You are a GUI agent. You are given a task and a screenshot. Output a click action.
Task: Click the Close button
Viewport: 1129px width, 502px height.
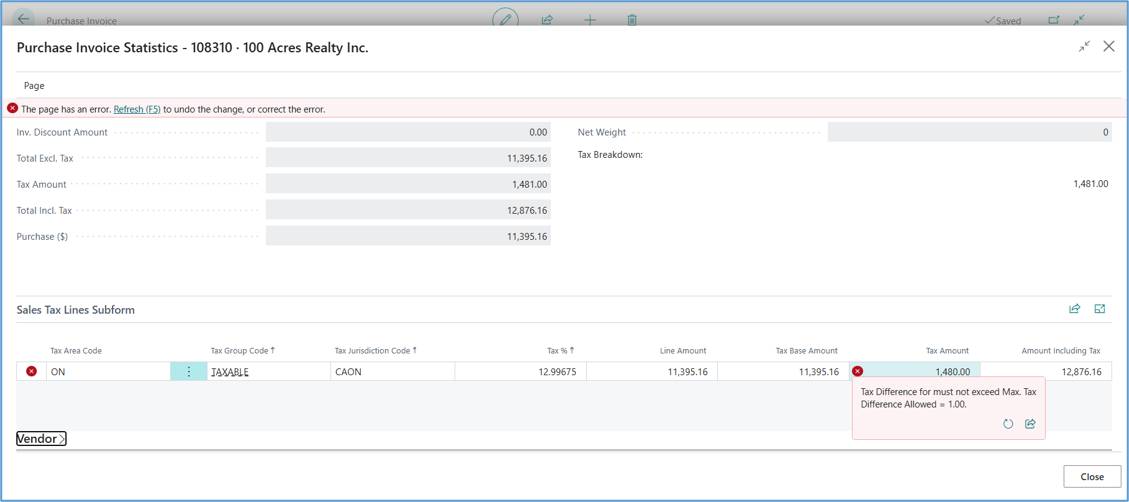tap(1092, 477)
